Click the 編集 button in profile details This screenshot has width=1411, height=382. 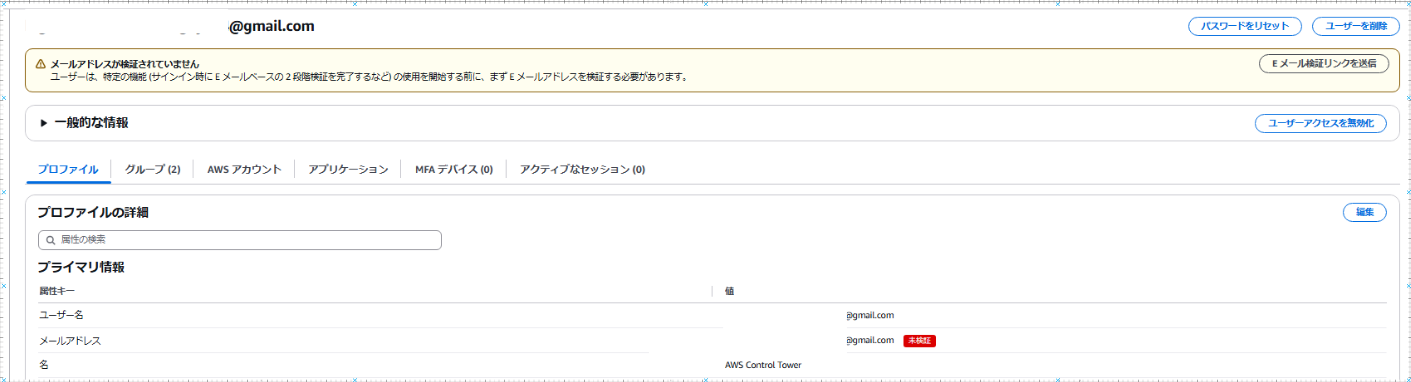click(1364, 212)
